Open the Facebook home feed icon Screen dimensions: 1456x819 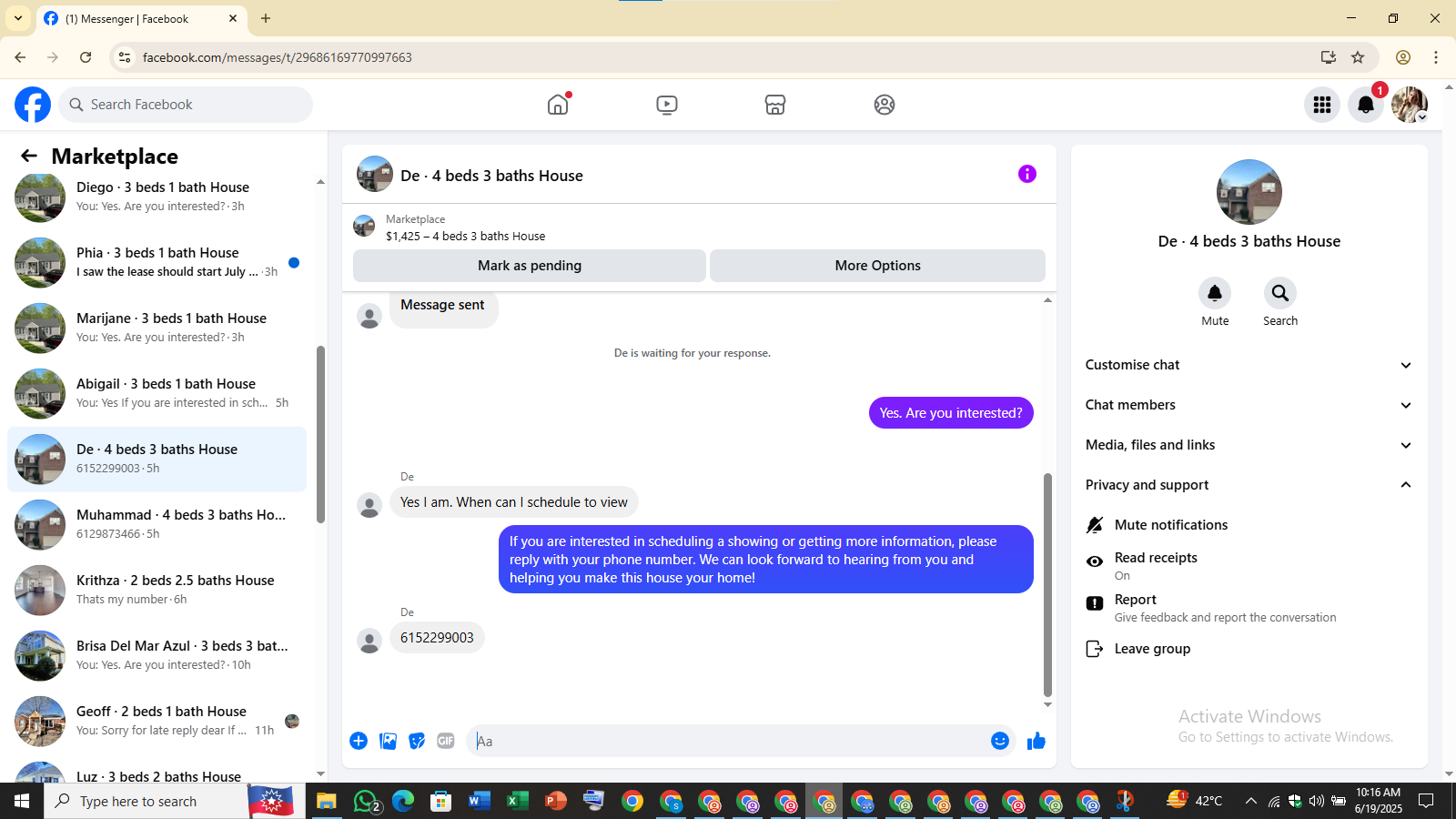(x=558, y=105)
